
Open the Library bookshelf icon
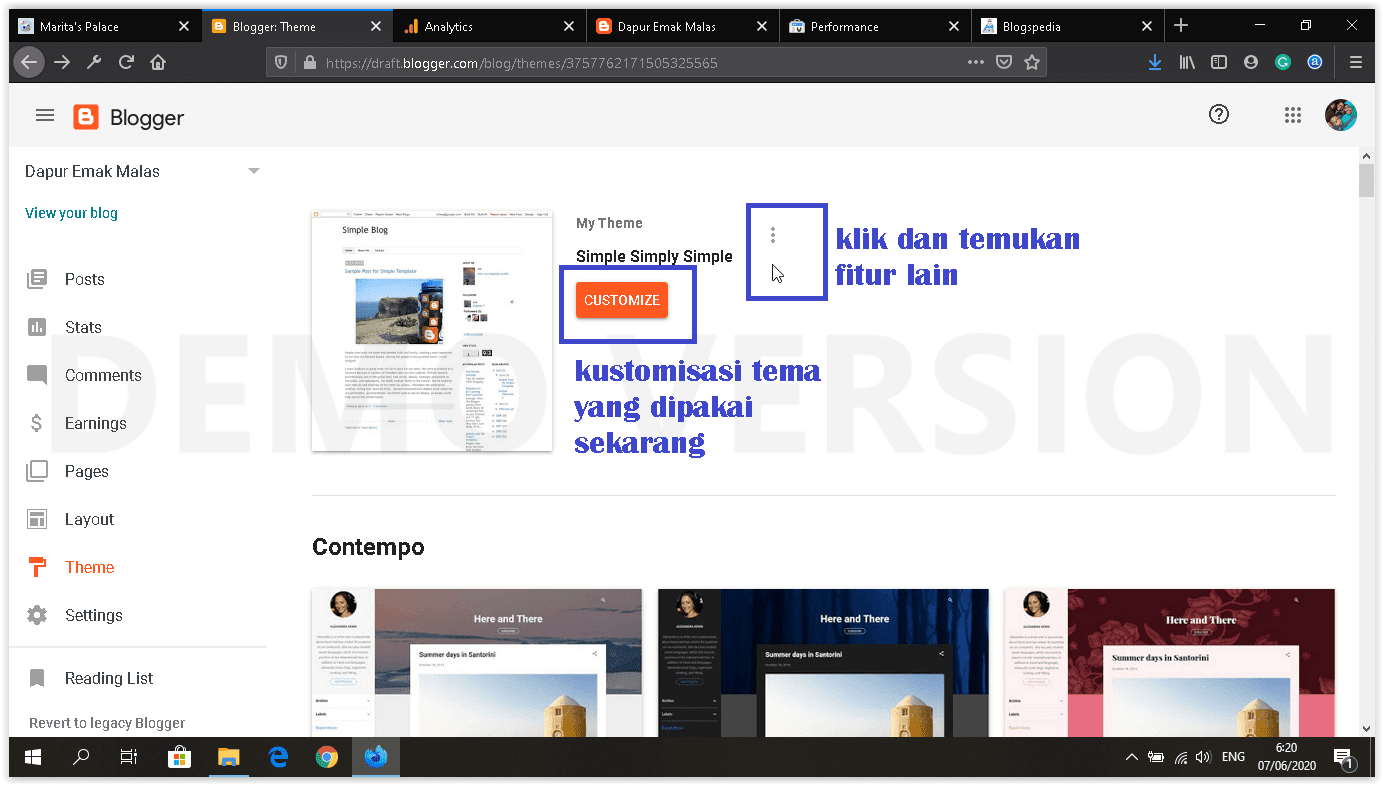[x=1187, y=62]
